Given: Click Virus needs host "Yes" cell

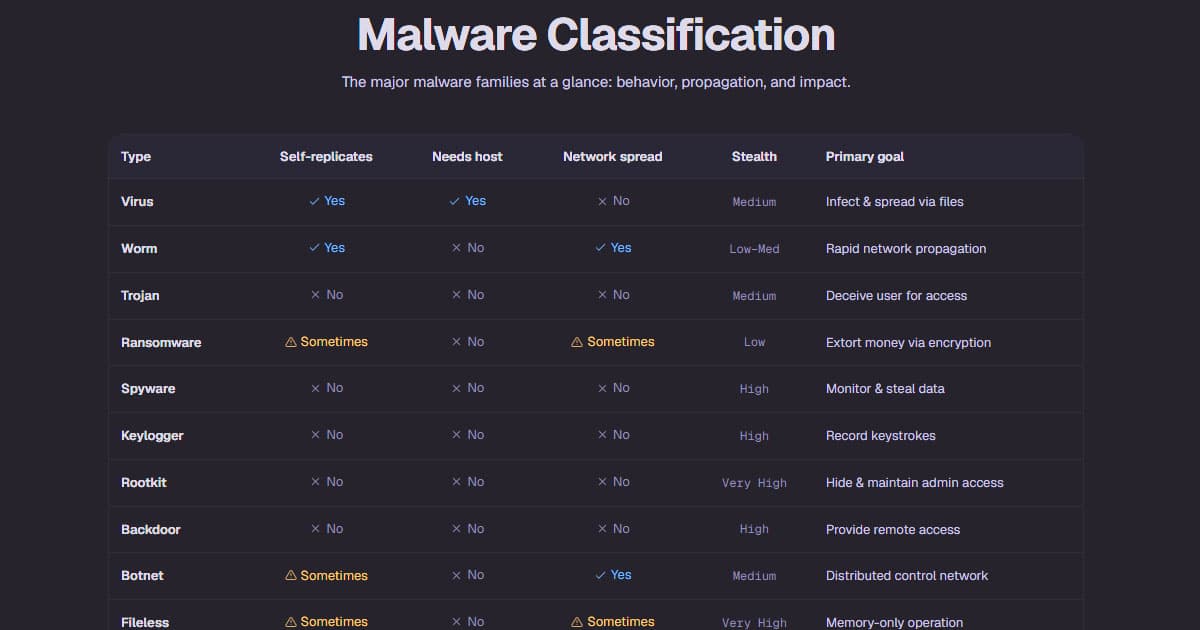Looking at the screenshot, I should [x=467, y=201].
